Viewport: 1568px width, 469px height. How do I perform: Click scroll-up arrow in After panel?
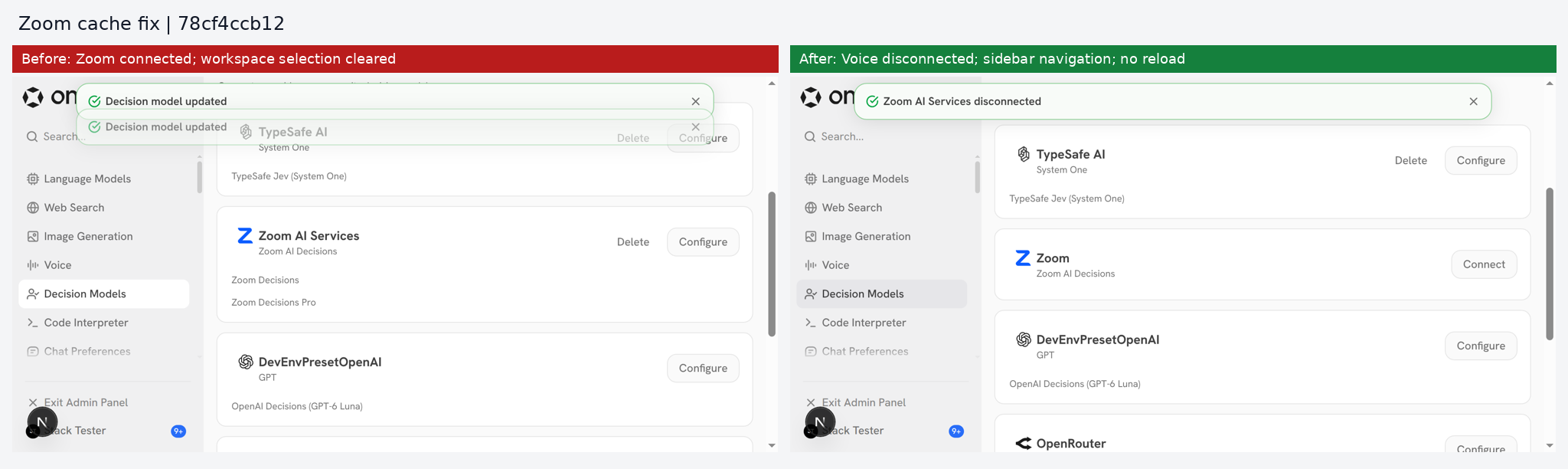1550,84
